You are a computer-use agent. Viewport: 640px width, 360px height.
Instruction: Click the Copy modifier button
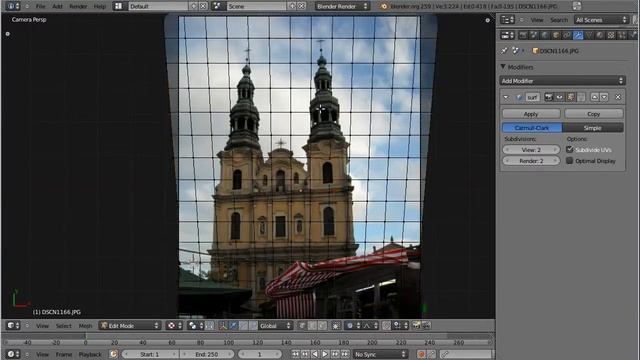pos(593,114)
